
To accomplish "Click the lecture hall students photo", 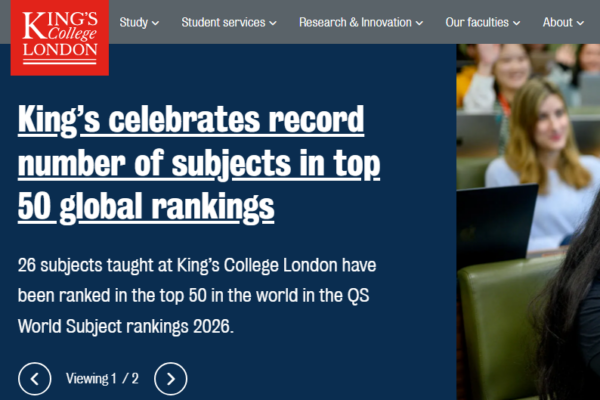I will tap(528, 222).
